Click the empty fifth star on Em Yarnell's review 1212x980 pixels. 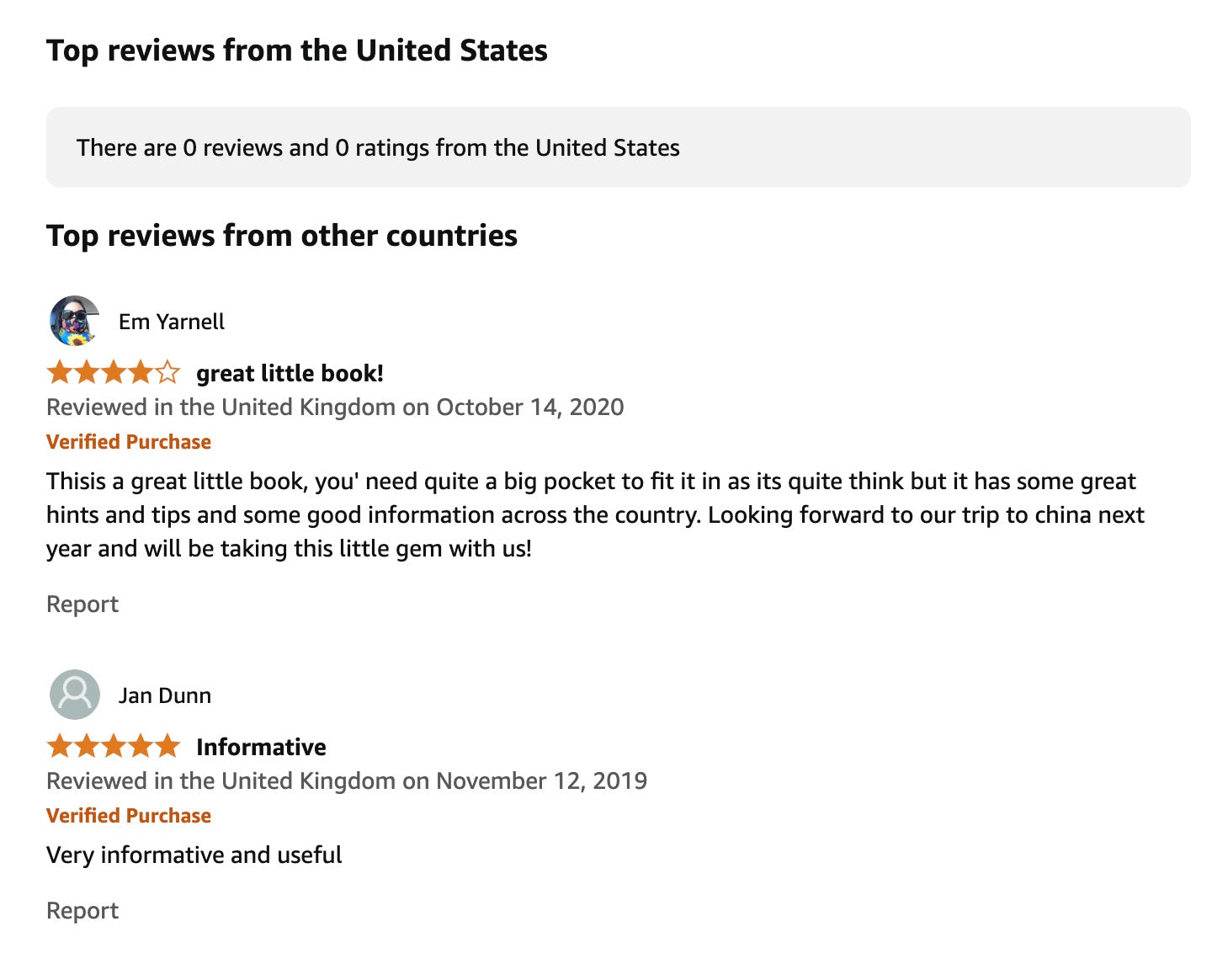168,372
